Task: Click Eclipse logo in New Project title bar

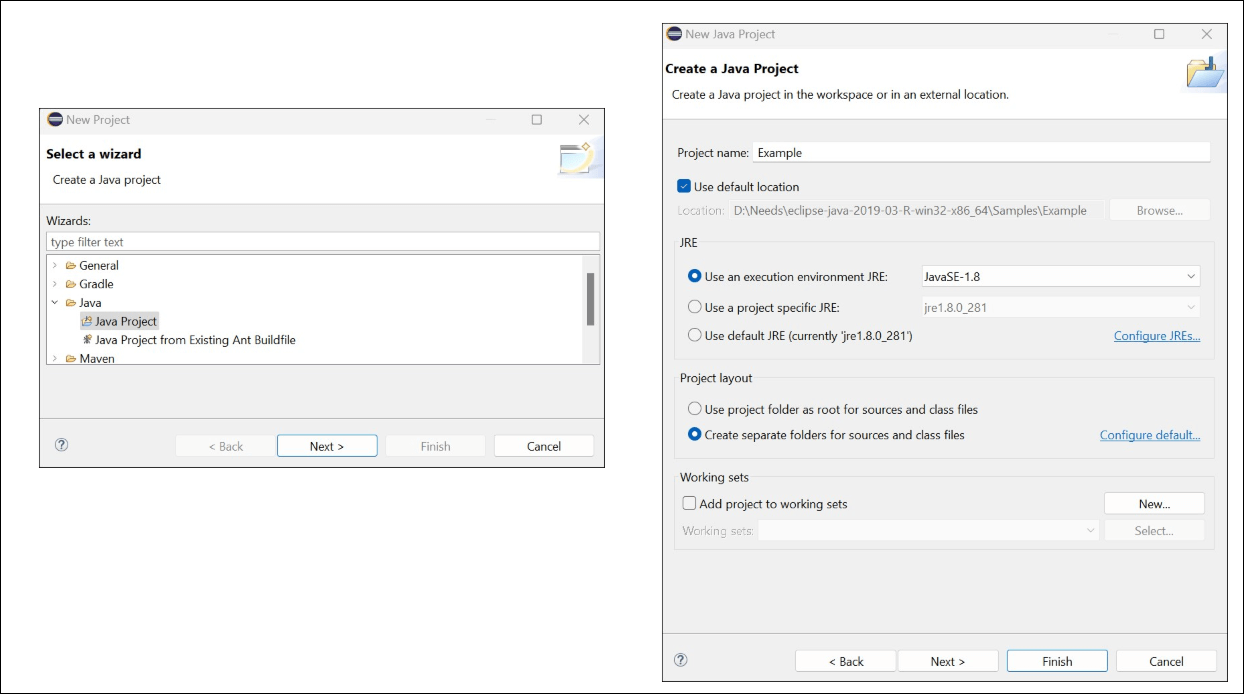Action: [x=55, y=120]
